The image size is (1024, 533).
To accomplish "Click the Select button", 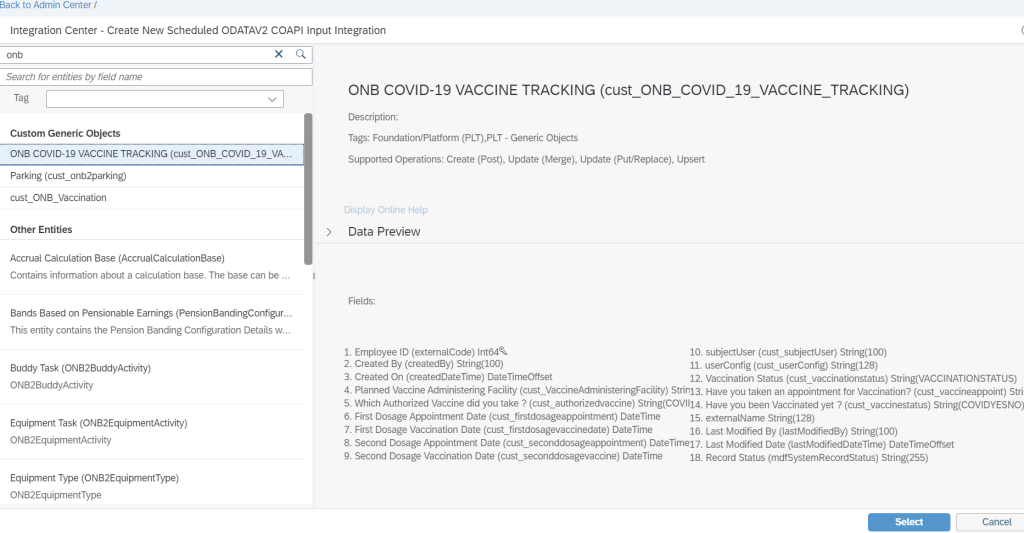I will click(x=908, y=522).
